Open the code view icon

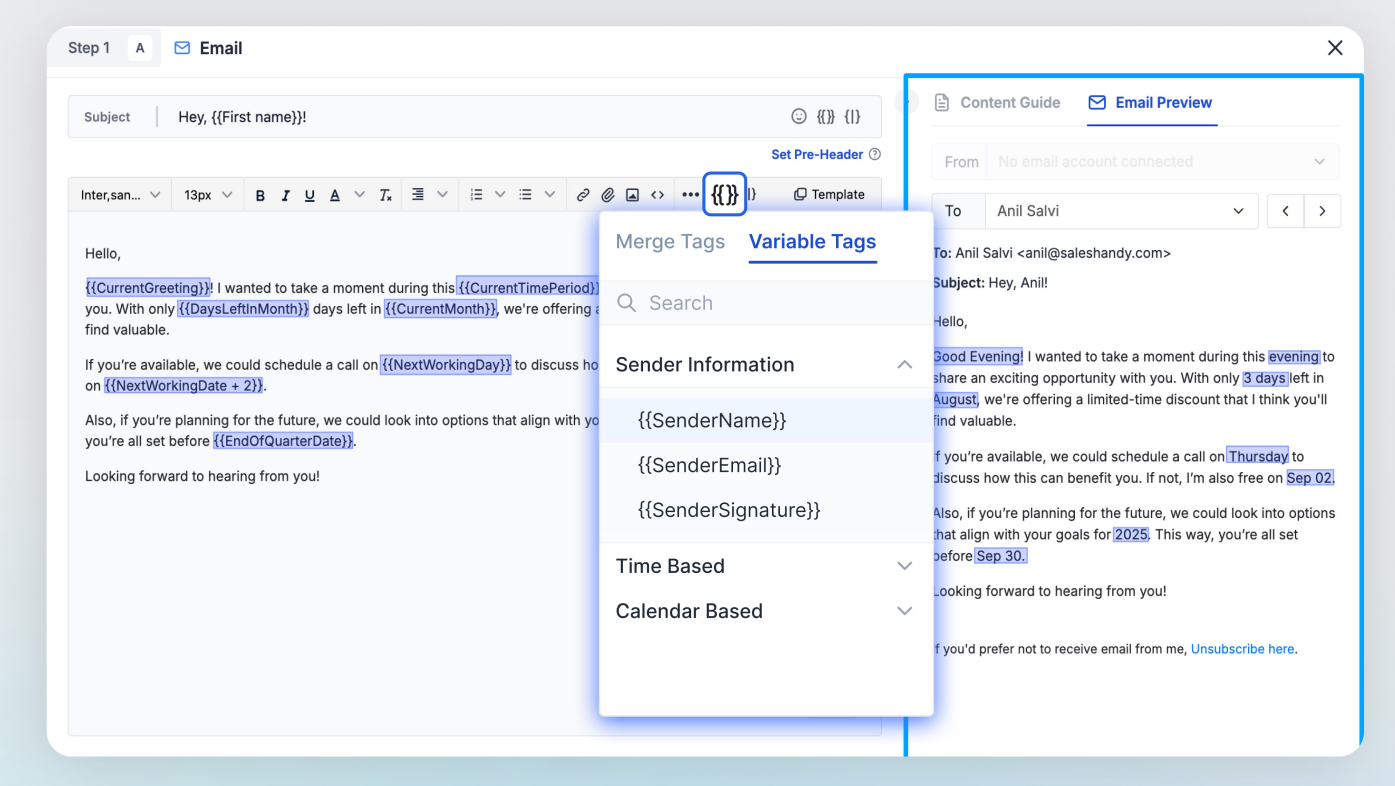[x=657, y=195]
